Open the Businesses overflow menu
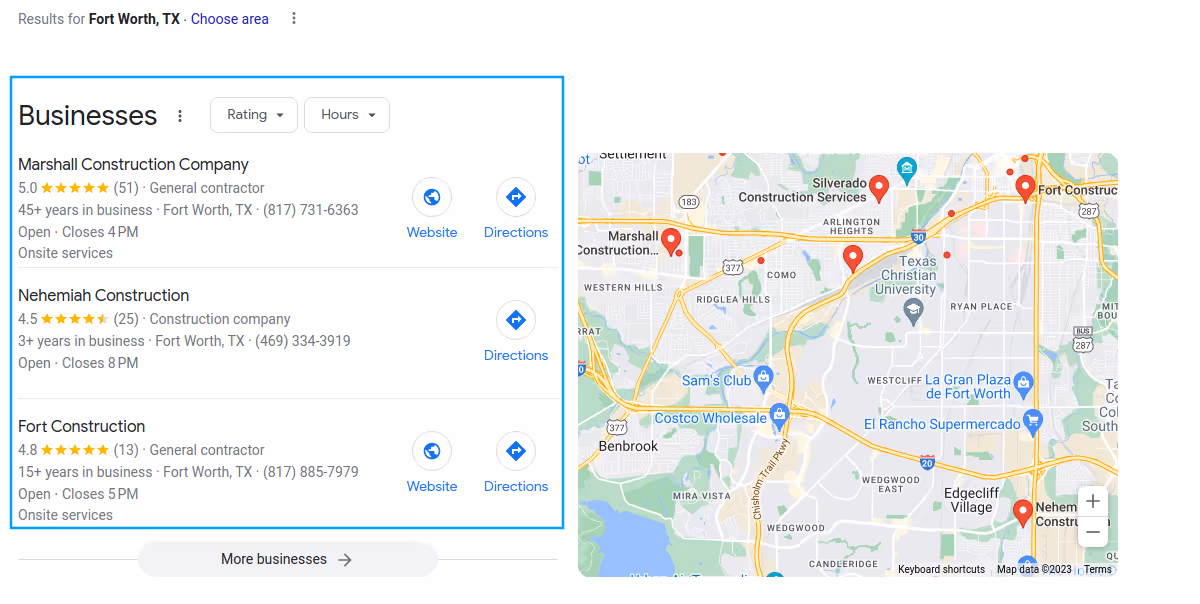1200x604 pixels. [x=179, y=115]
